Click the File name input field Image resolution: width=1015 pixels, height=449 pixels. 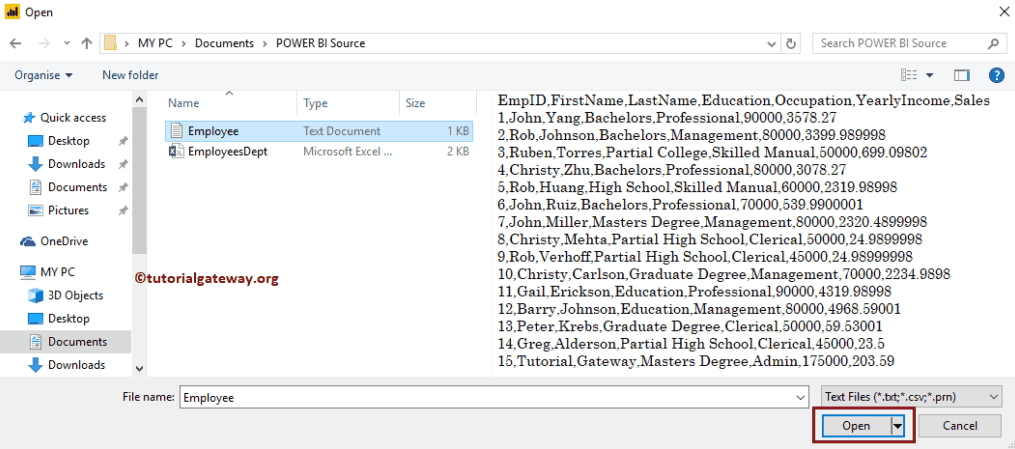[x=490, y=397]
